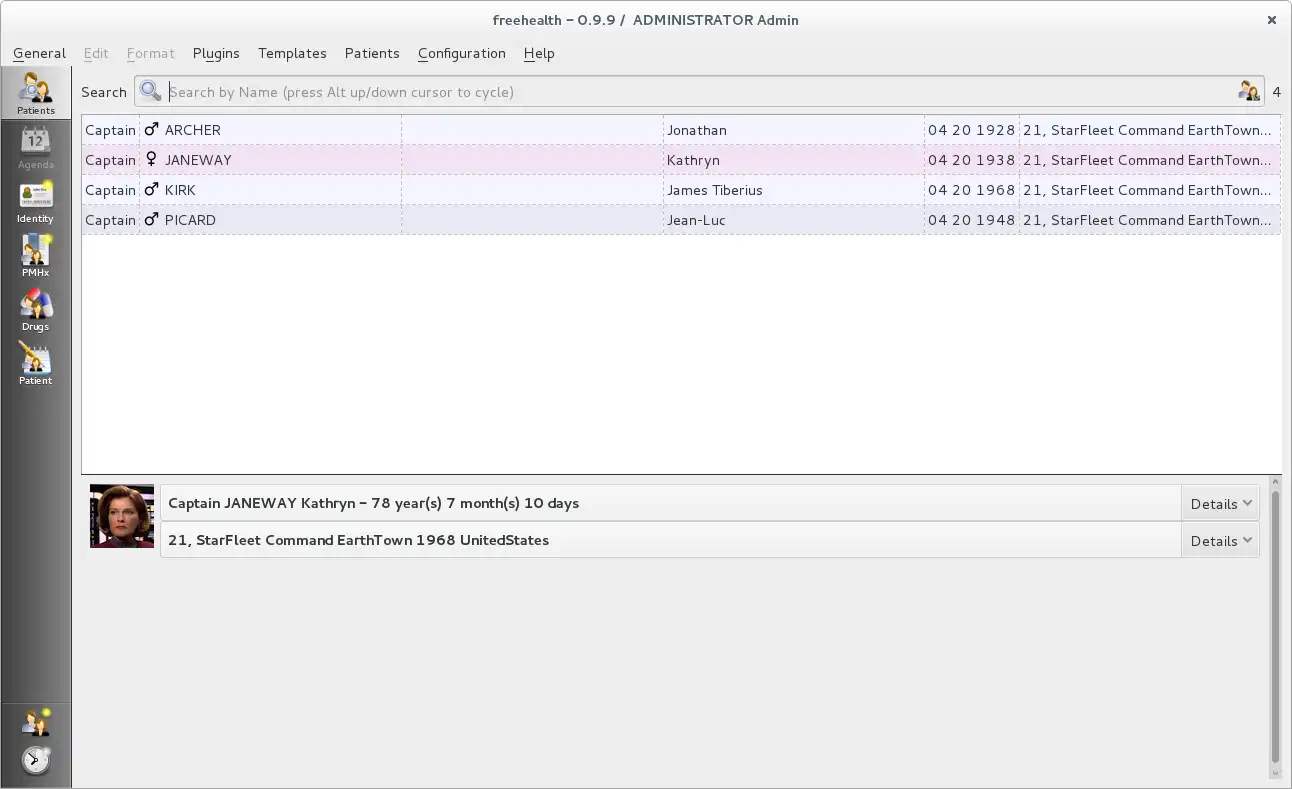Screen dimensions: 1292x789
Task: Open the Drugs mode icon
Action: pyautogui.click(x=35, y=310)
